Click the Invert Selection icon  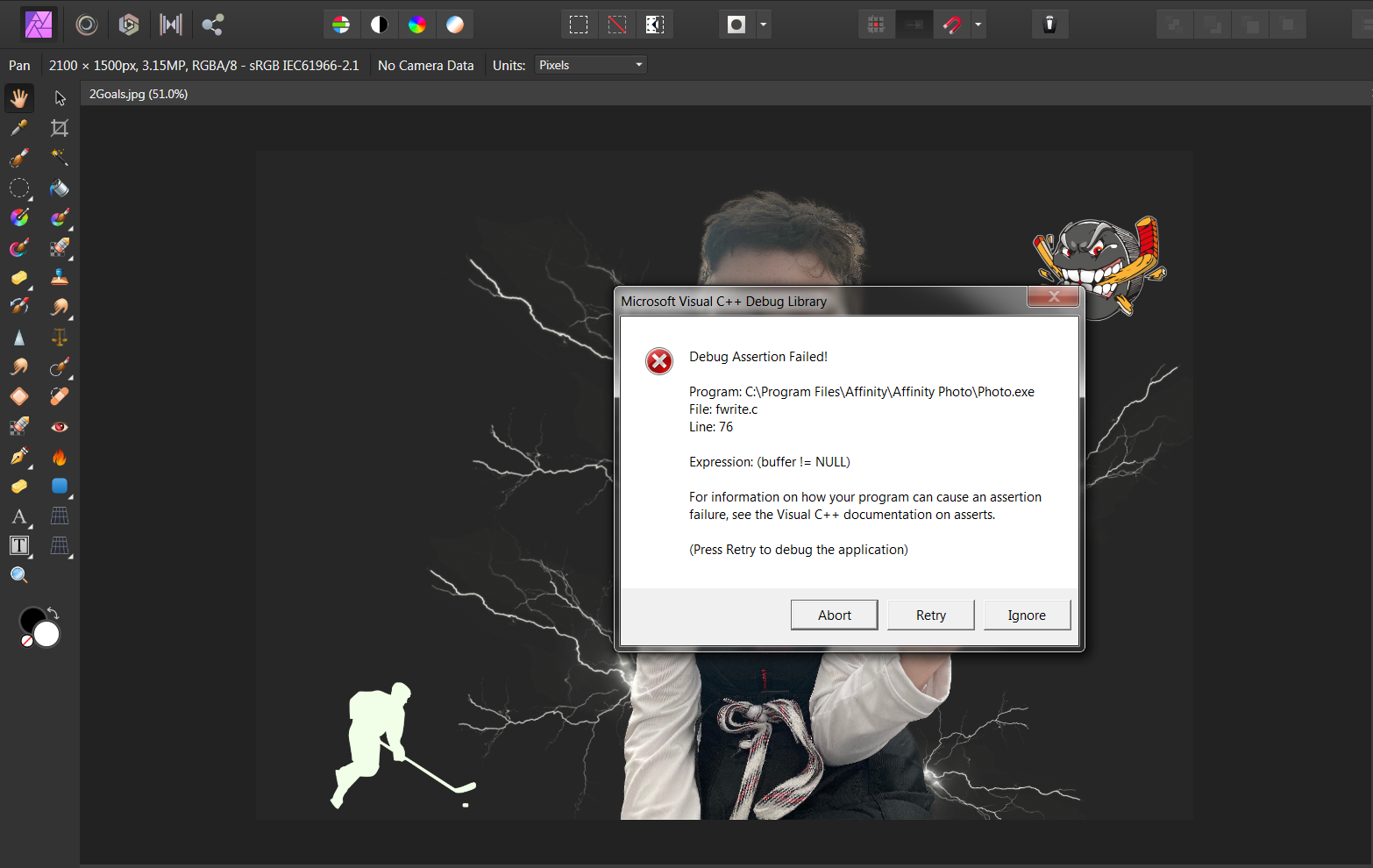(655, 25)
